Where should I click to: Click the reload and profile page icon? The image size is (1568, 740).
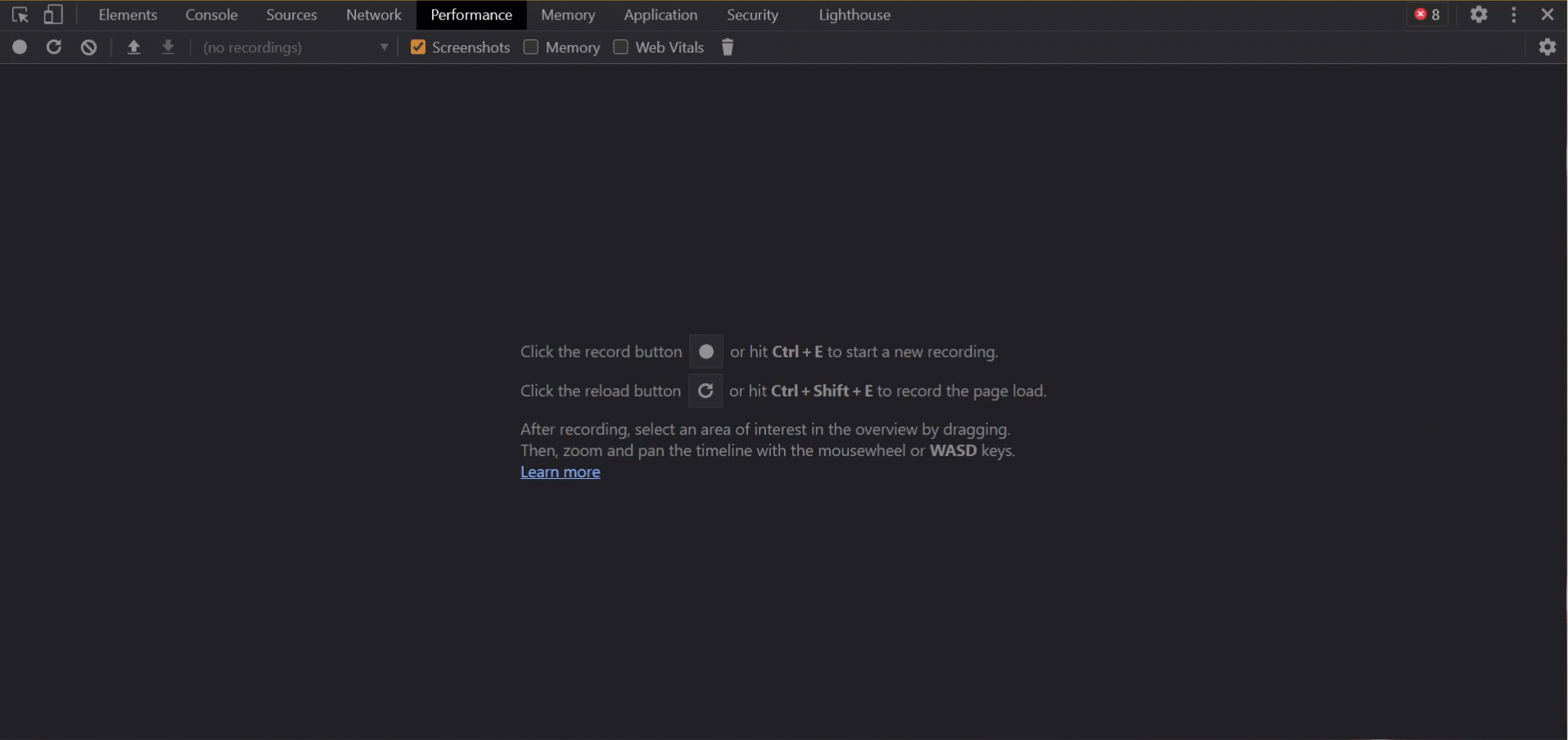pos(54,47)
